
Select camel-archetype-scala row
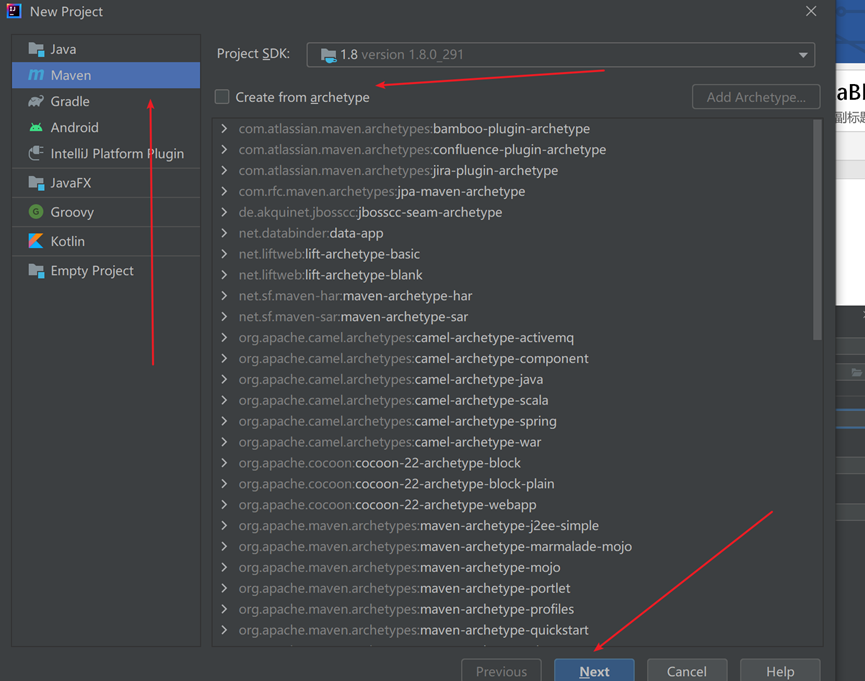click(x=513, y=400)
